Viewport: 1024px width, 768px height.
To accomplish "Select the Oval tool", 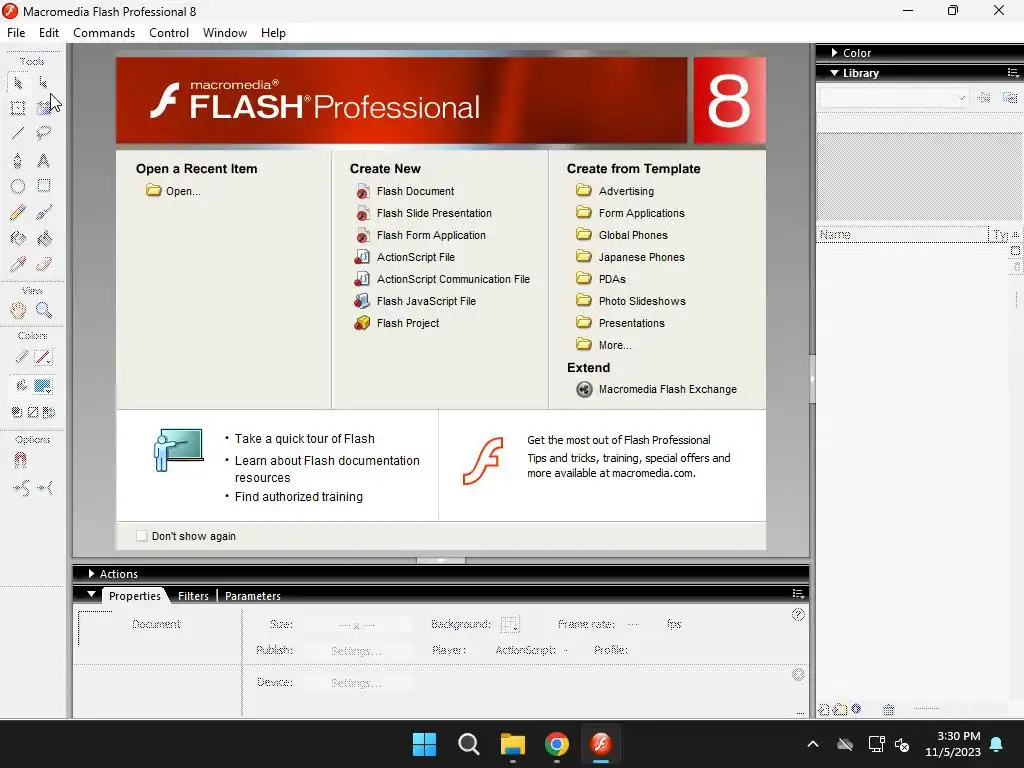I will [18, 186].
